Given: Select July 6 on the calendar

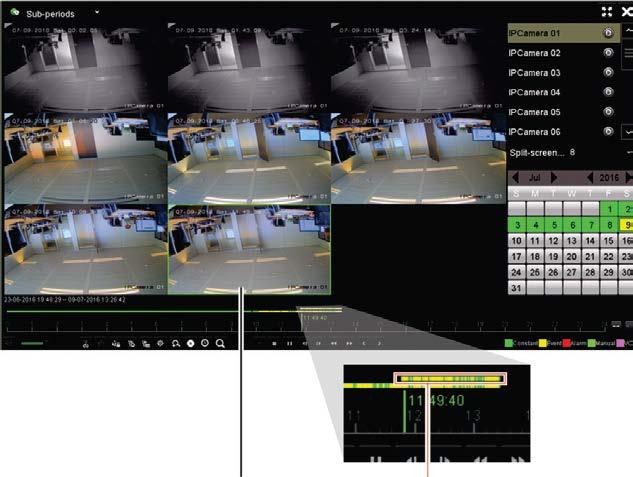Looking at the screenshot, I should click(x=572, y=225).
